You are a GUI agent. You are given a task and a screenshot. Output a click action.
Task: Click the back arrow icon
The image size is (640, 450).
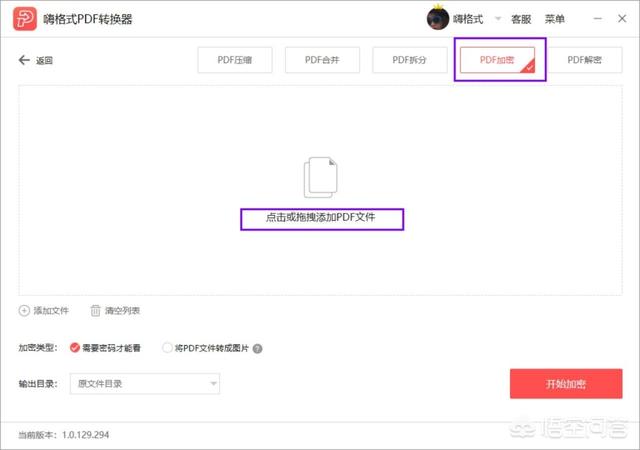(x=24, y=60)
